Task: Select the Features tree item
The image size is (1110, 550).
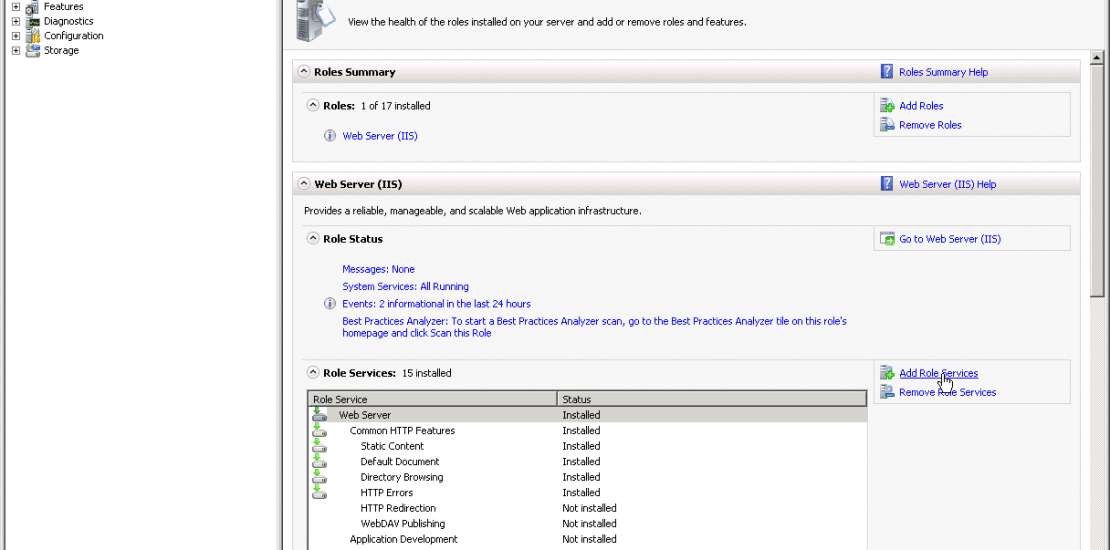Action: coord(64,7)
